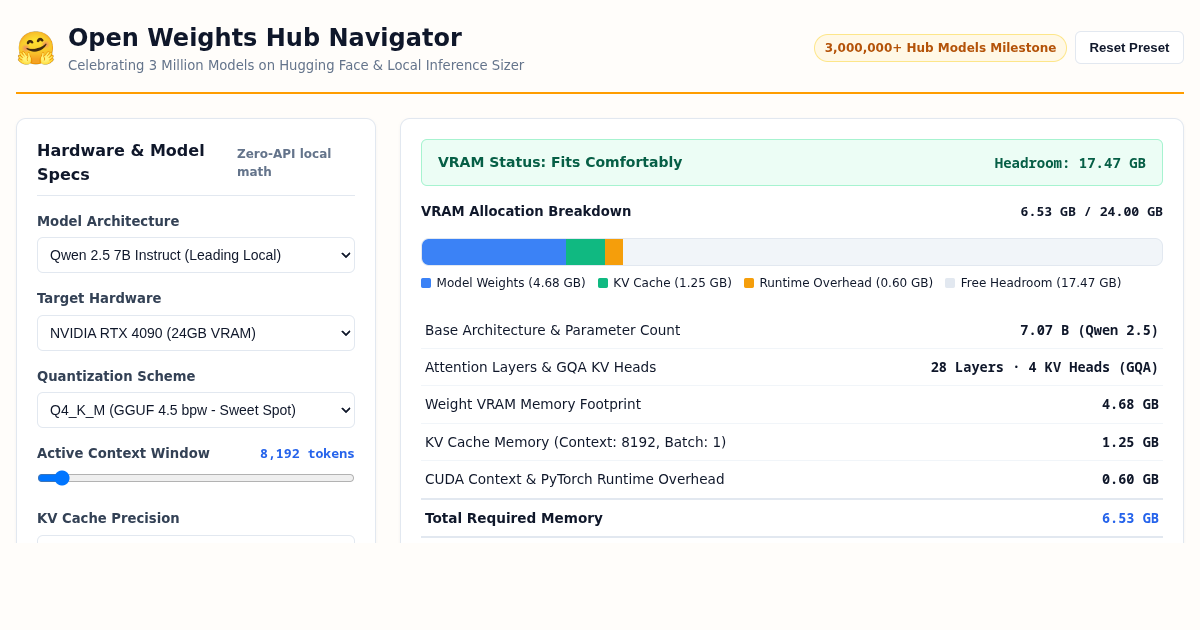
Task: Open the Quantization Scheme dropdown
Action: [x=196, y=410]
